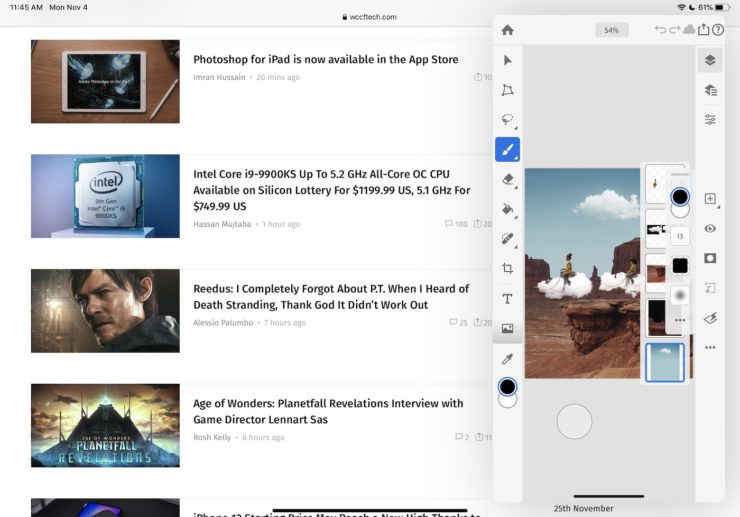This screenshot has height=517, width=740.
Task: Select the Move tool arrow
Action: (x=507, y=60)
